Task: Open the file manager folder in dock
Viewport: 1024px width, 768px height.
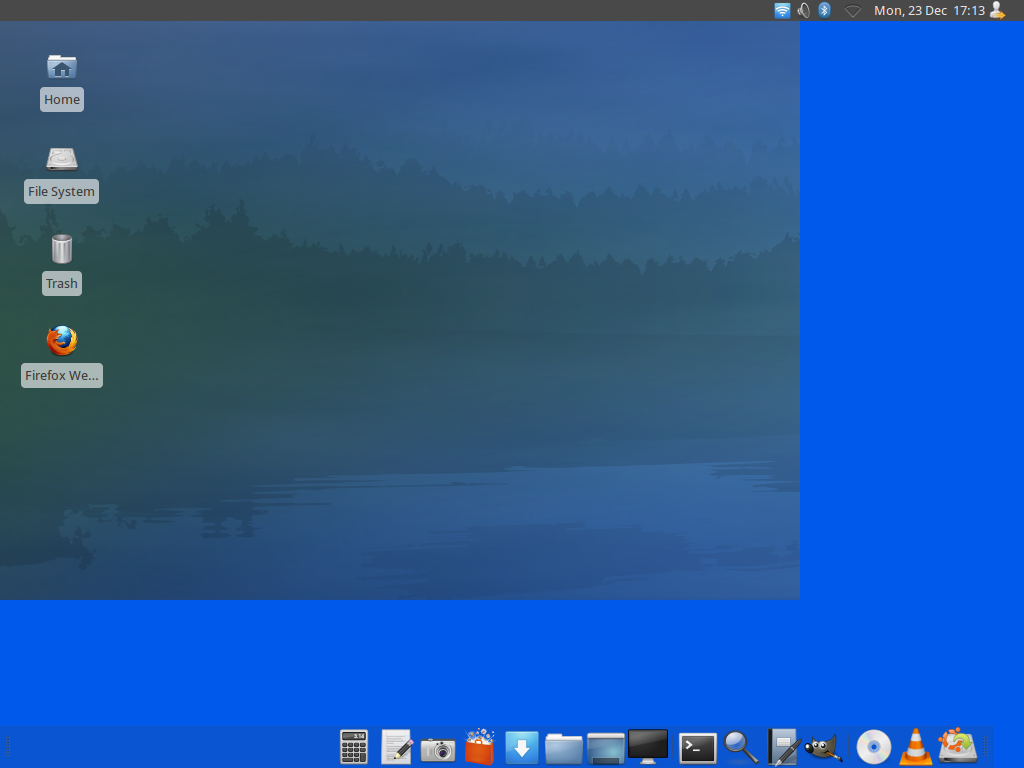Action: (x=564, y=748)
